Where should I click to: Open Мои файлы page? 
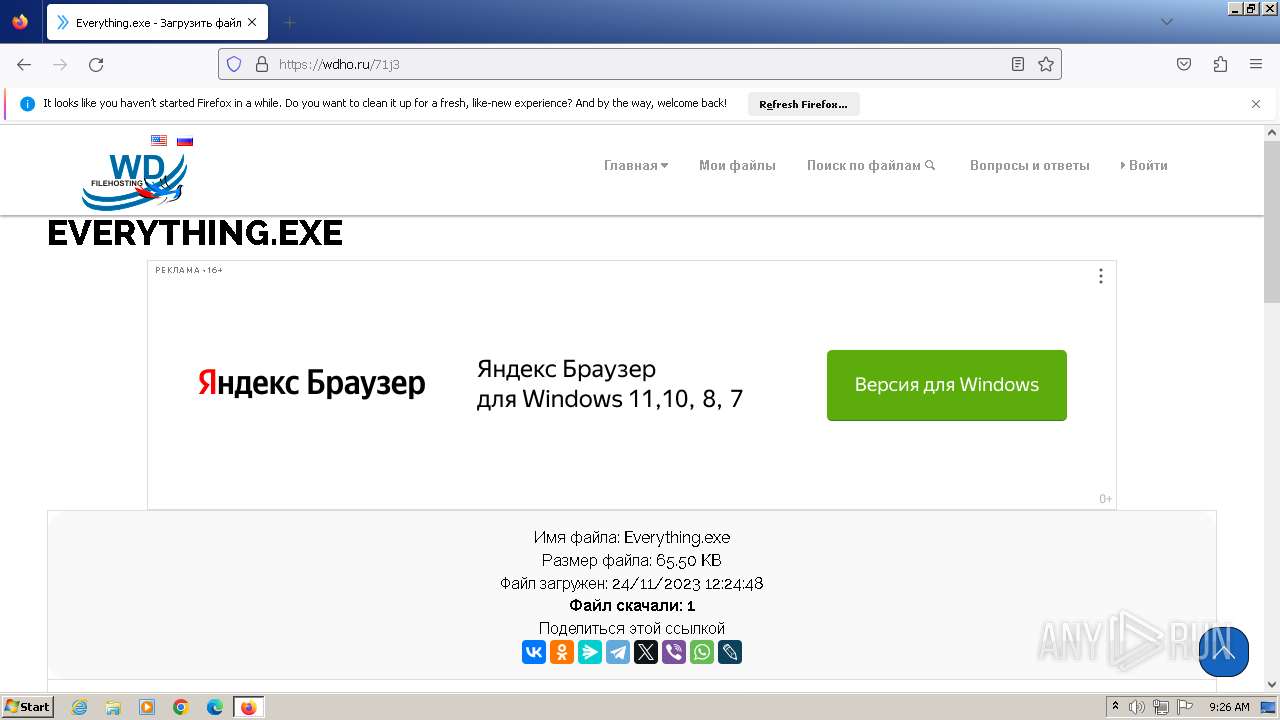(x=737, y=165)
